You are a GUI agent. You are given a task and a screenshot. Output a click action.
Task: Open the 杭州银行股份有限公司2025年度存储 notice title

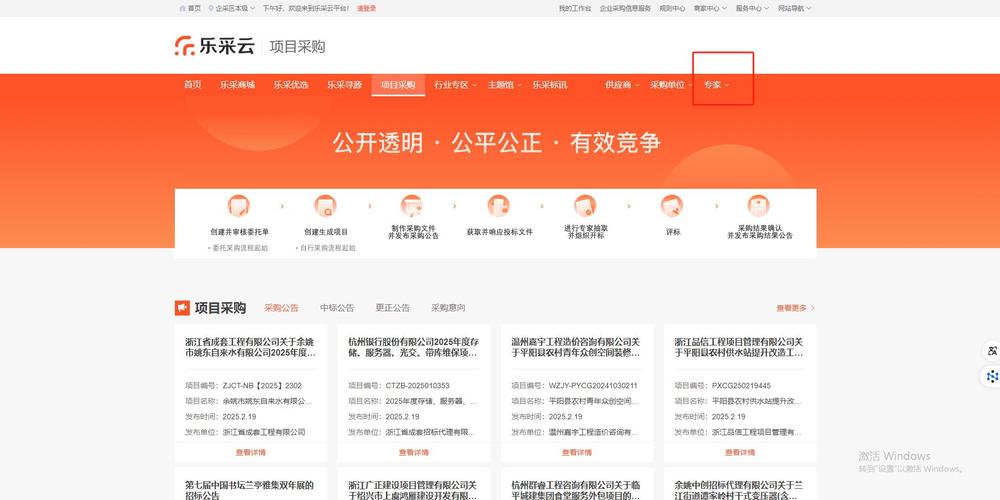coord(414,348)
